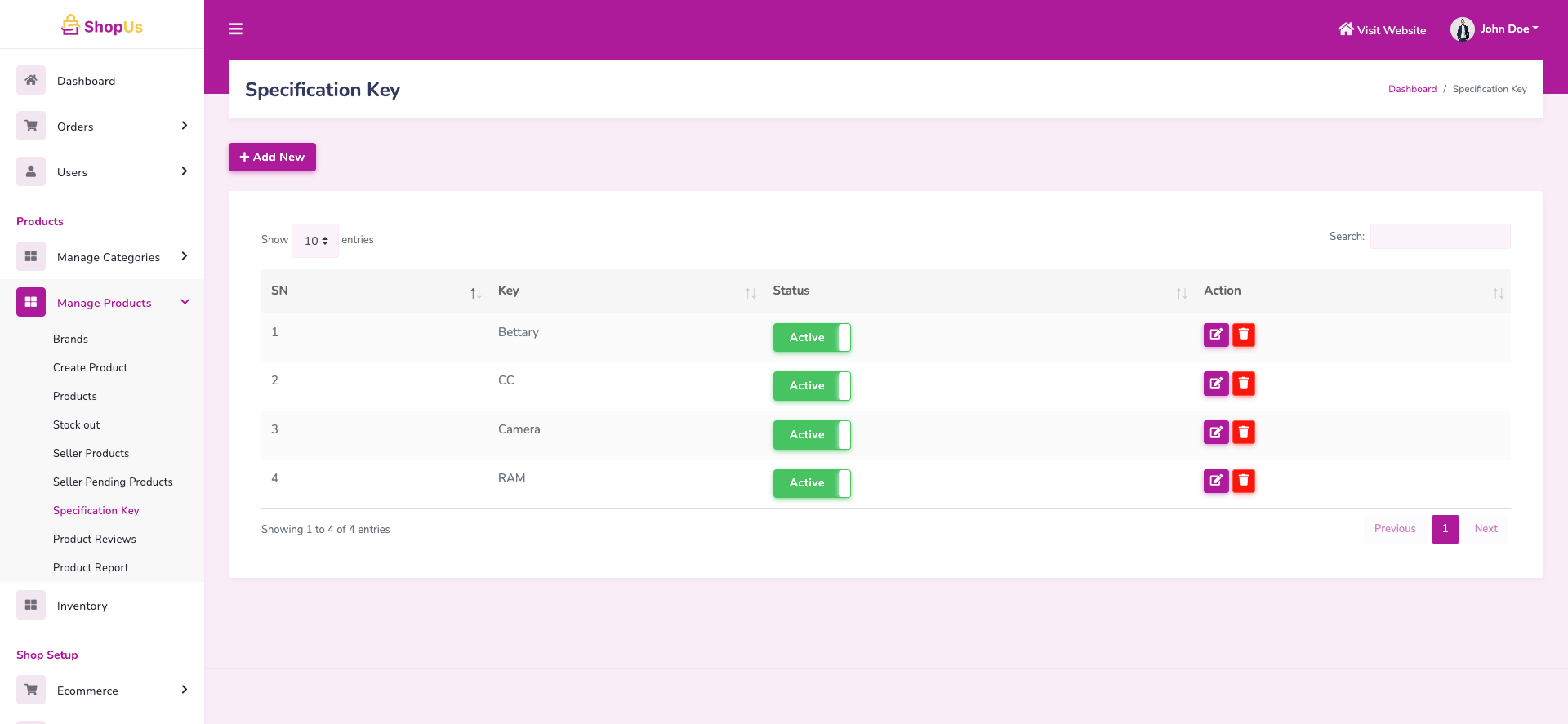Image resolution: width=1568 pixels, height=724 pixels.
Task: Follow the Visit Website link
Action: pyautogui.click(x=1382, y=30)
